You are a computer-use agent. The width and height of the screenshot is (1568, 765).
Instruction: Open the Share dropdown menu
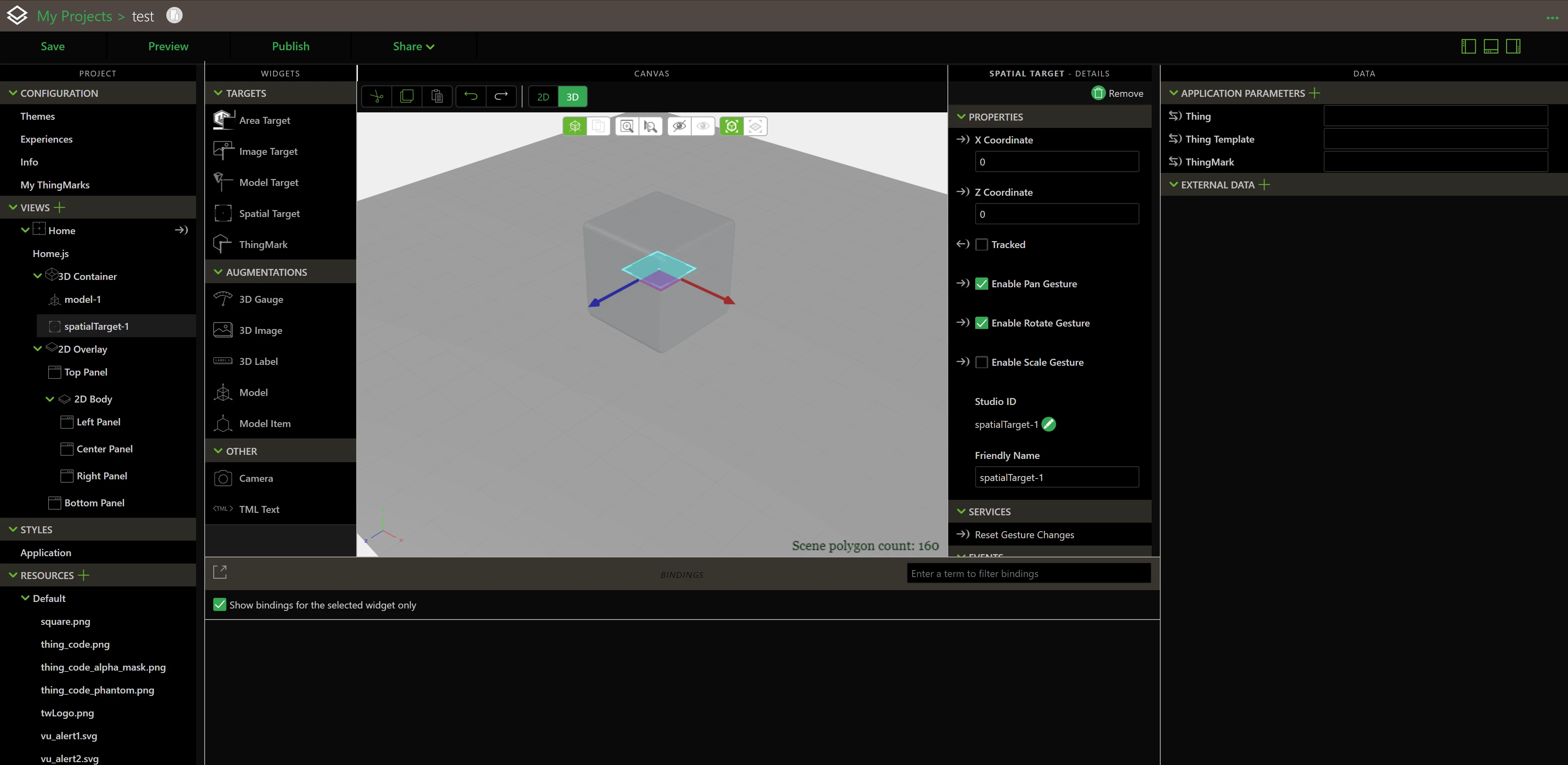[413, 46]
